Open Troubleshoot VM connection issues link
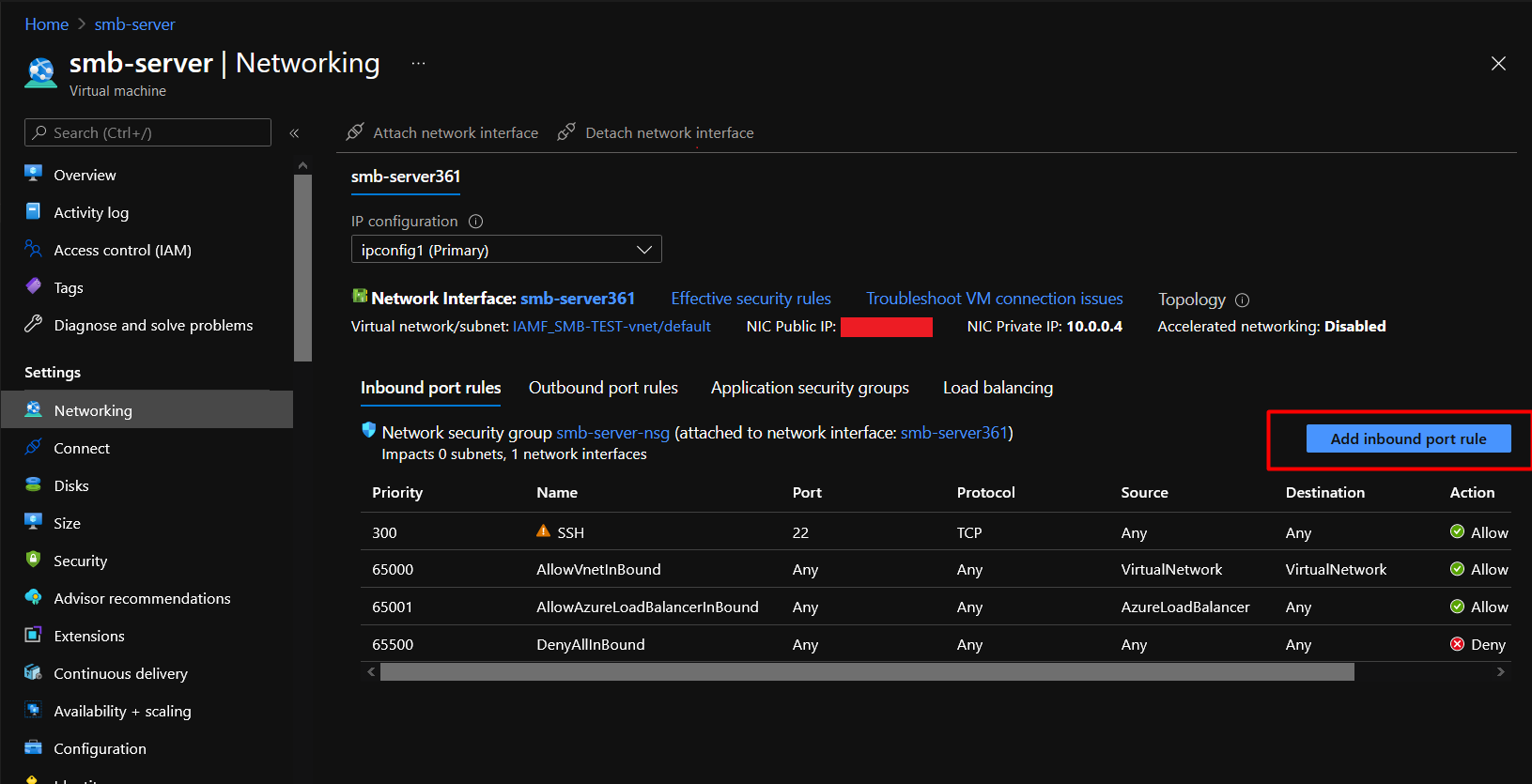Viewport: 1532px width, 784px height. (995, 299)
